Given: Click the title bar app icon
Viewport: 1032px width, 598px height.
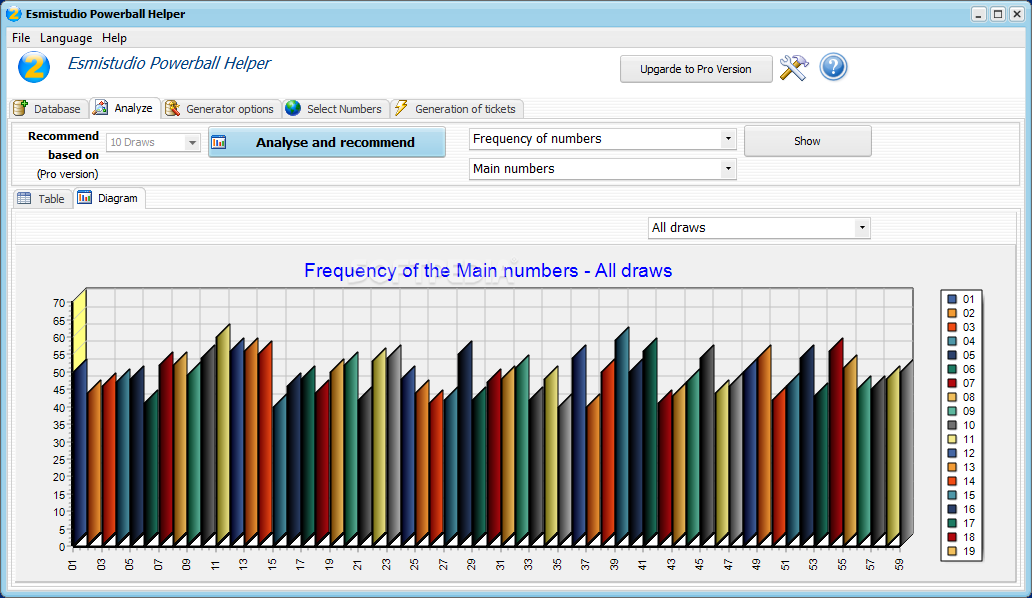Looking at the screenshot, I should click(x=13, y=14).
